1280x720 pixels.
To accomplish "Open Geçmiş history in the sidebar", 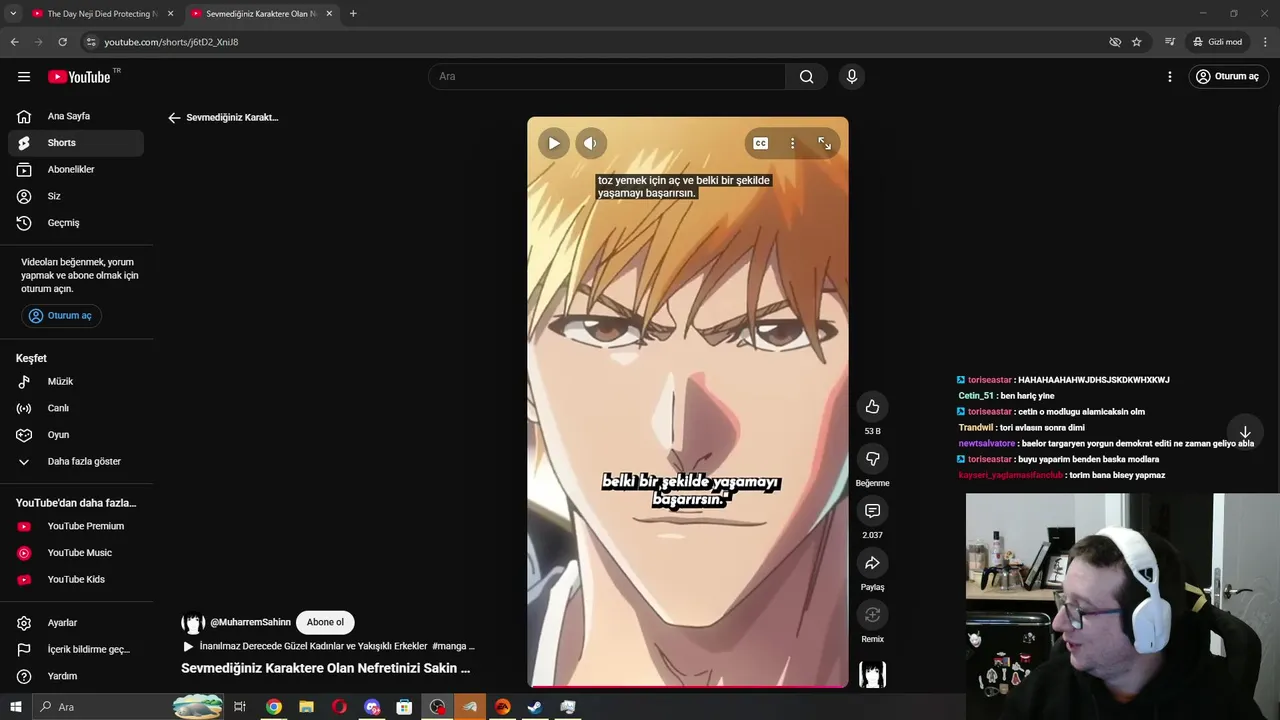I will point(76,223).
